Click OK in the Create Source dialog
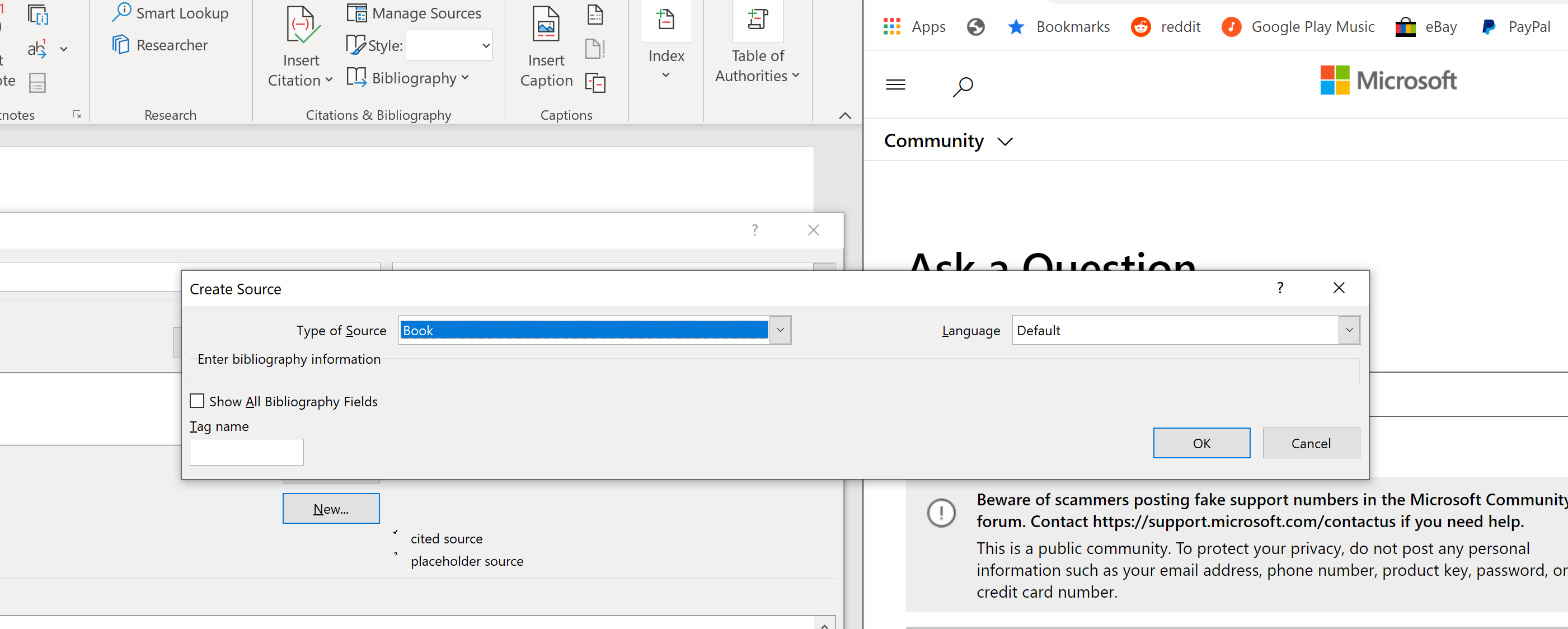The image size is (1568, 629). [x=1201, y=443]
